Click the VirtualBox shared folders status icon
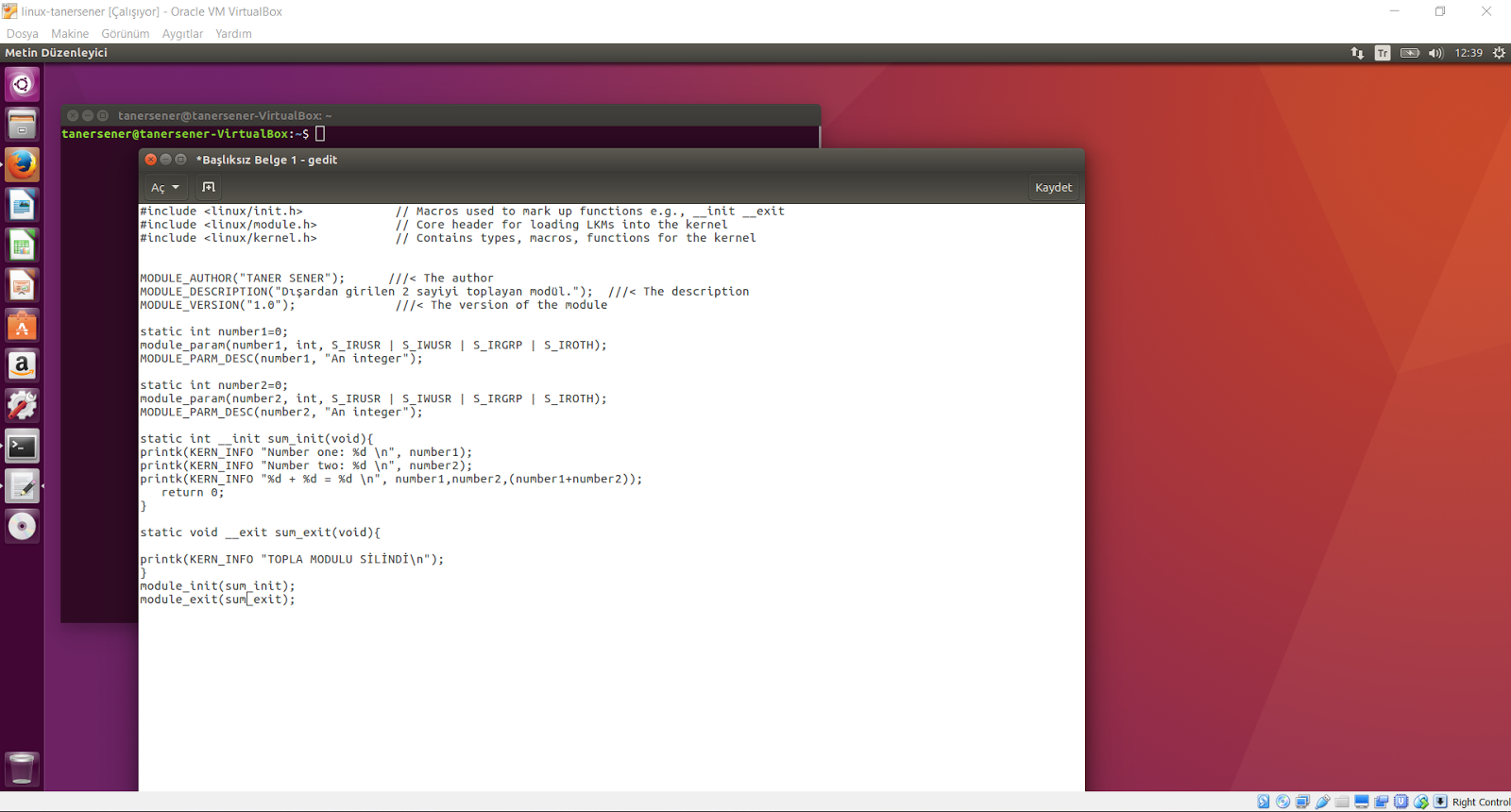This screenshot has height=812, width=1511. (1342, 802)
